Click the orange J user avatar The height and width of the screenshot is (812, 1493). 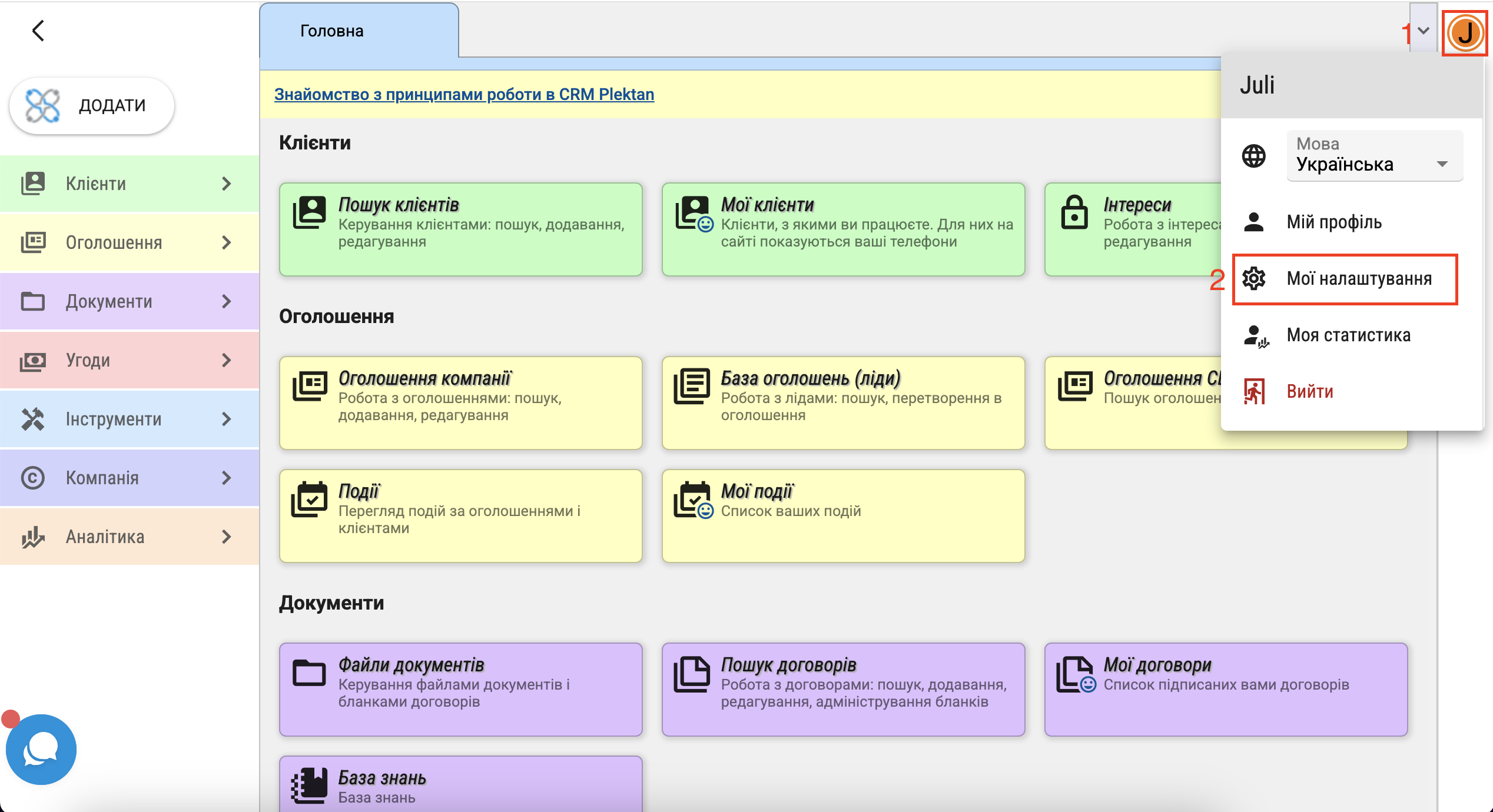1465,33
